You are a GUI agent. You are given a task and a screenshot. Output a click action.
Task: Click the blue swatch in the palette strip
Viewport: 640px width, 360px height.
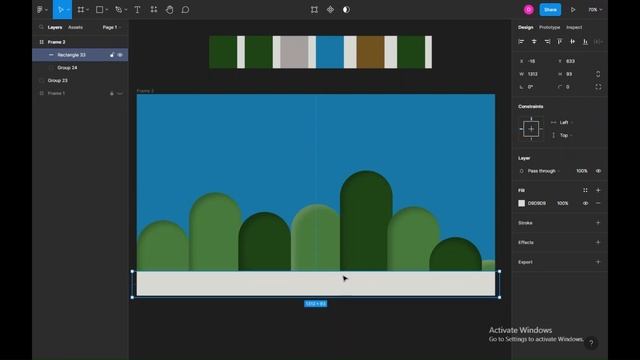[330, 52]
